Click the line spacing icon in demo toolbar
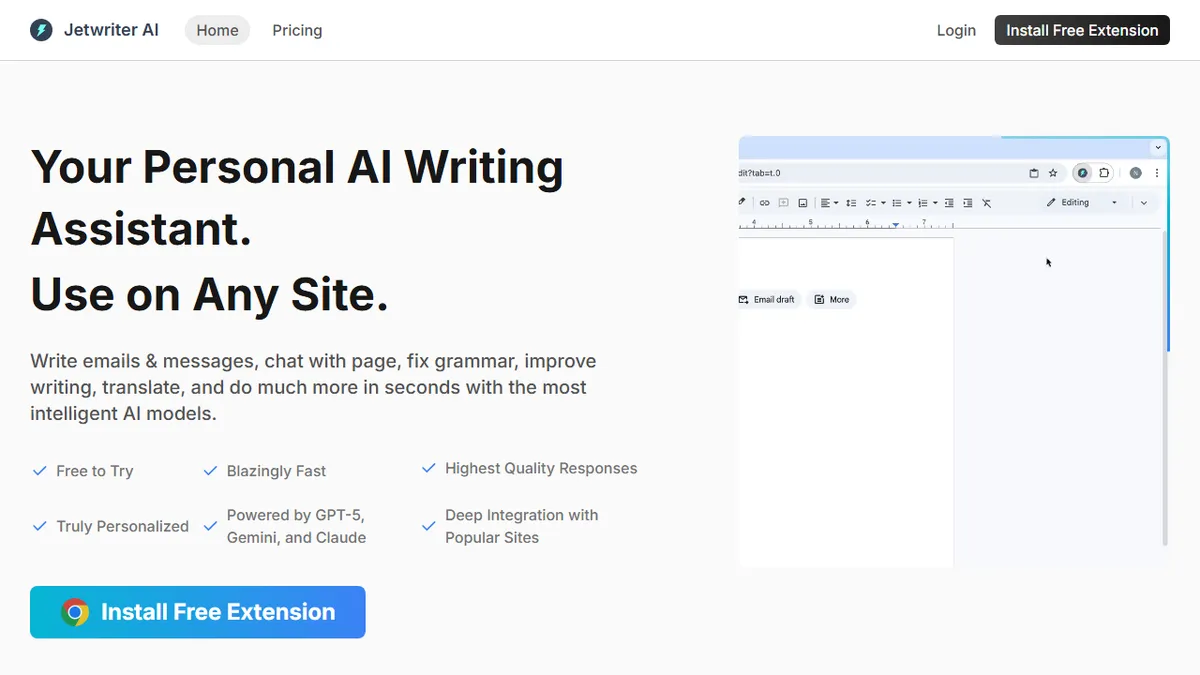The width and height of the screenshot is (1200, 675). point(851,203)
